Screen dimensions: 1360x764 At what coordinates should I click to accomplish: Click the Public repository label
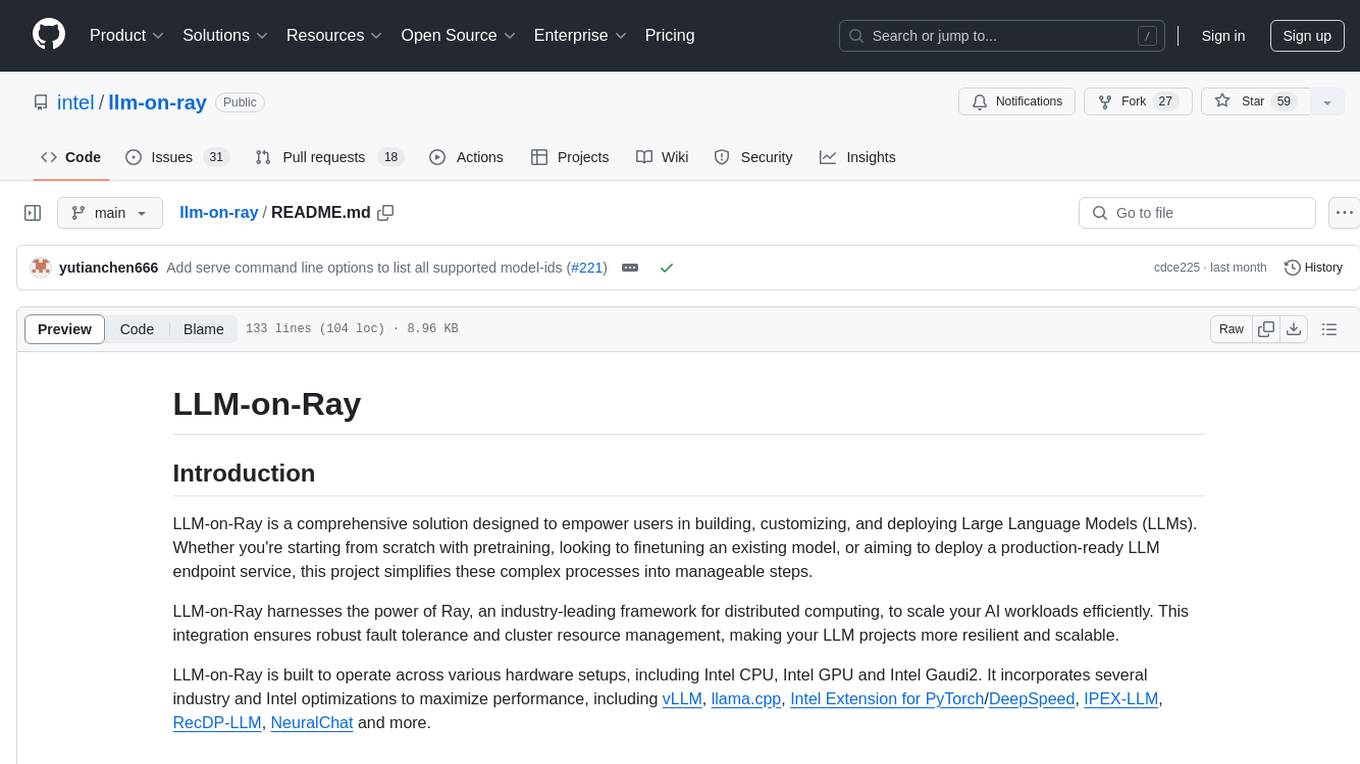tap(239, 102)
